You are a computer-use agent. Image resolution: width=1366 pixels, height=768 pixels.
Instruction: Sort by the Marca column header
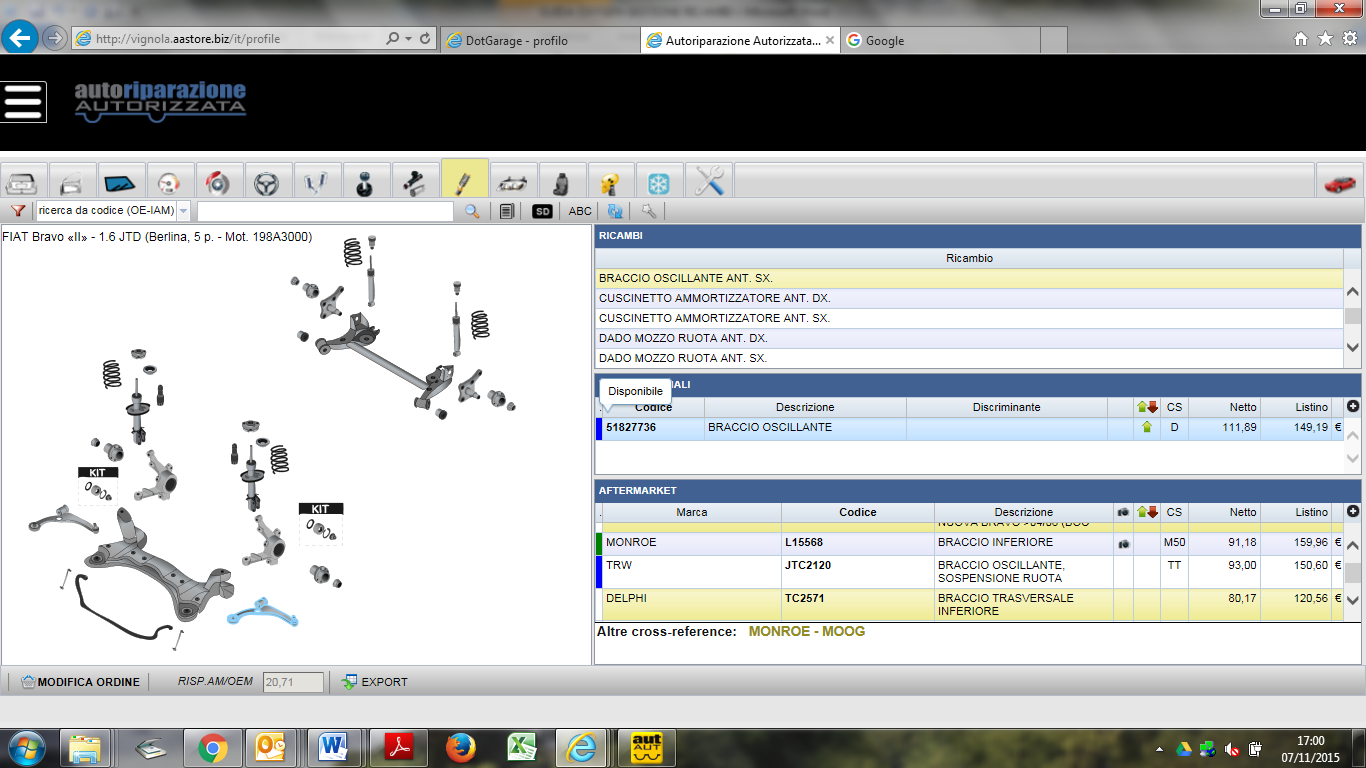point(692,512)
